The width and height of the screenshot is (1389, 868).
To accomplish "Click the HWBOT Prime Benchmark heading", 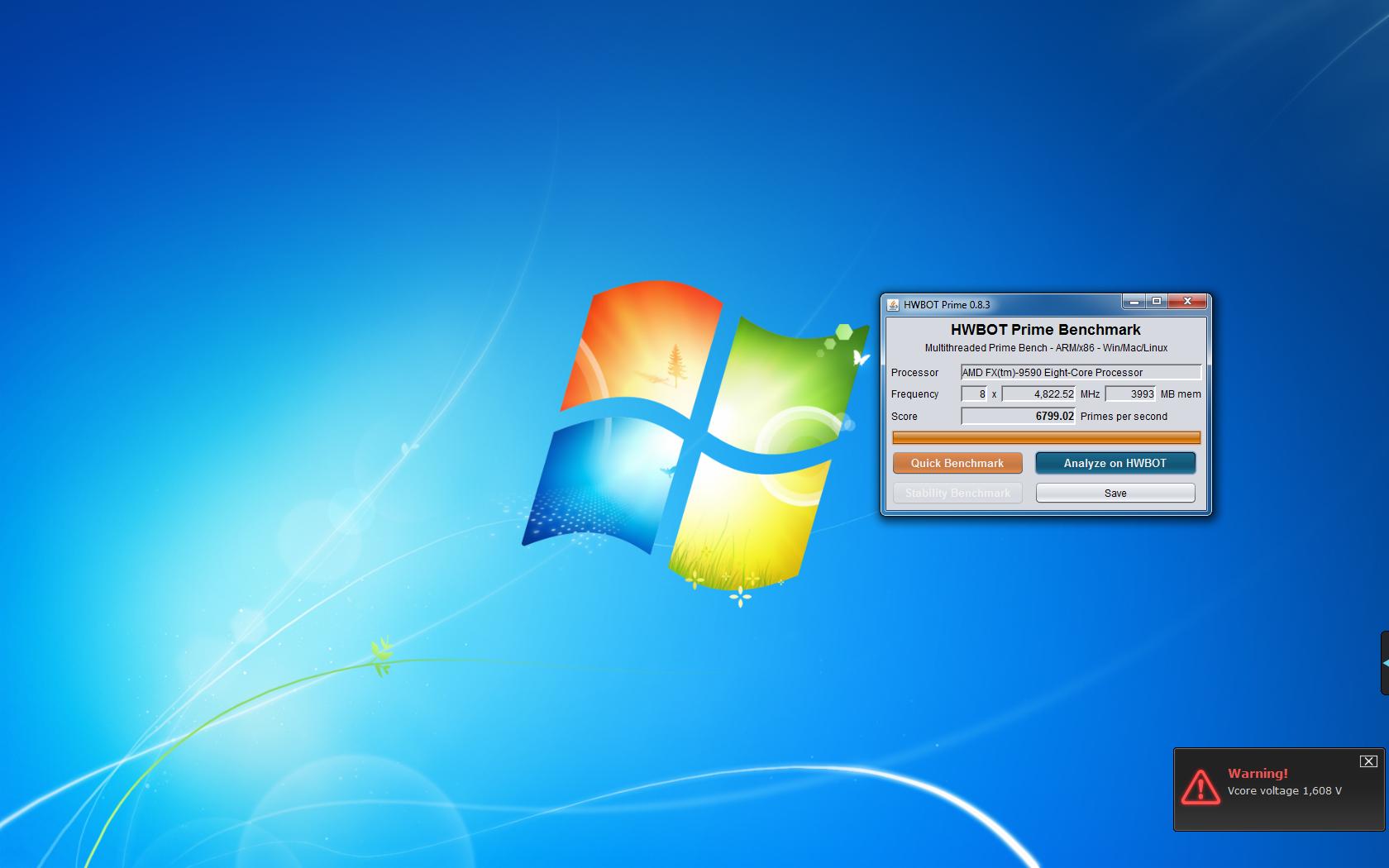I will click(x=1045, y=329).
